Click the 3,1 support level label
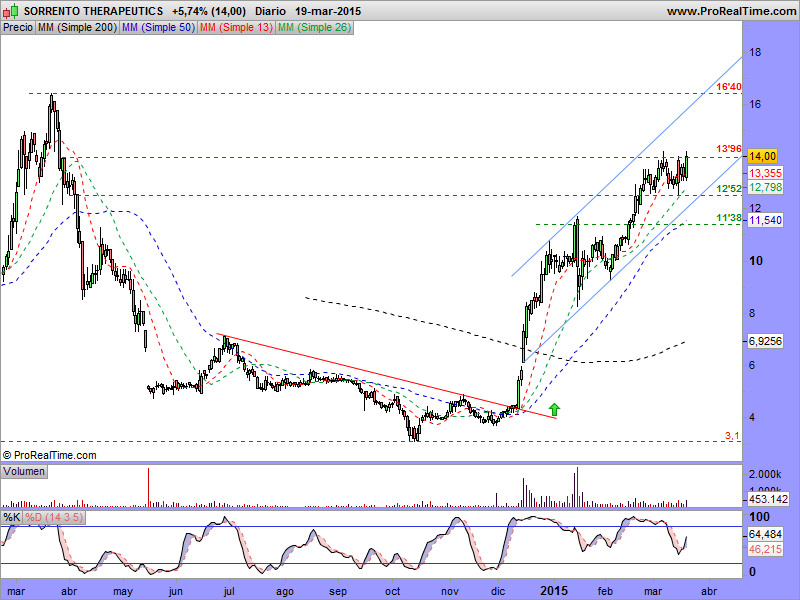 click(x=732, y=436)
